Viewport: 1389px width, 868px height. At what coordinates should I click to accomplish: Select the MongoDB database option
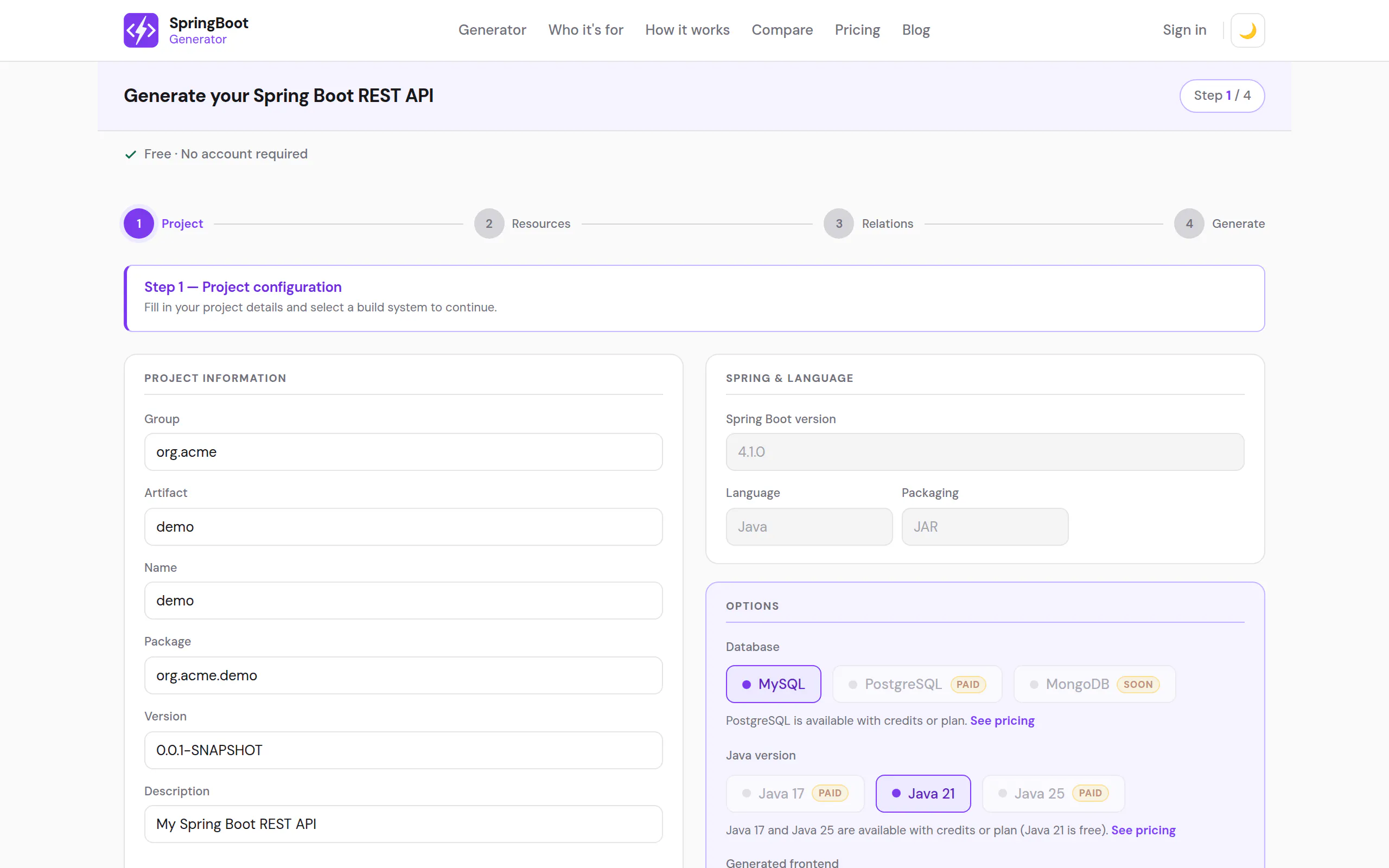[x=1094, y=684]
